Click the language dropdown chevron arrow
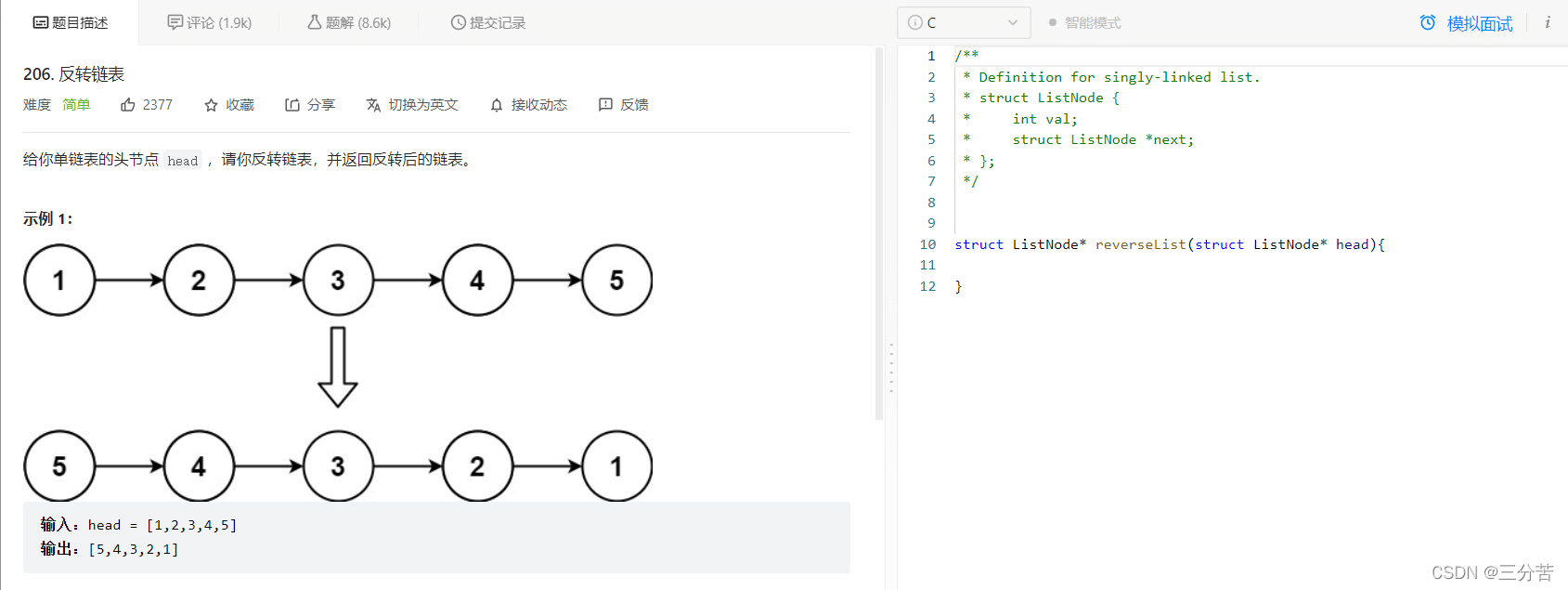Image resolution: width=1568 pixels, height=590 pixels. pos(1013,23)
